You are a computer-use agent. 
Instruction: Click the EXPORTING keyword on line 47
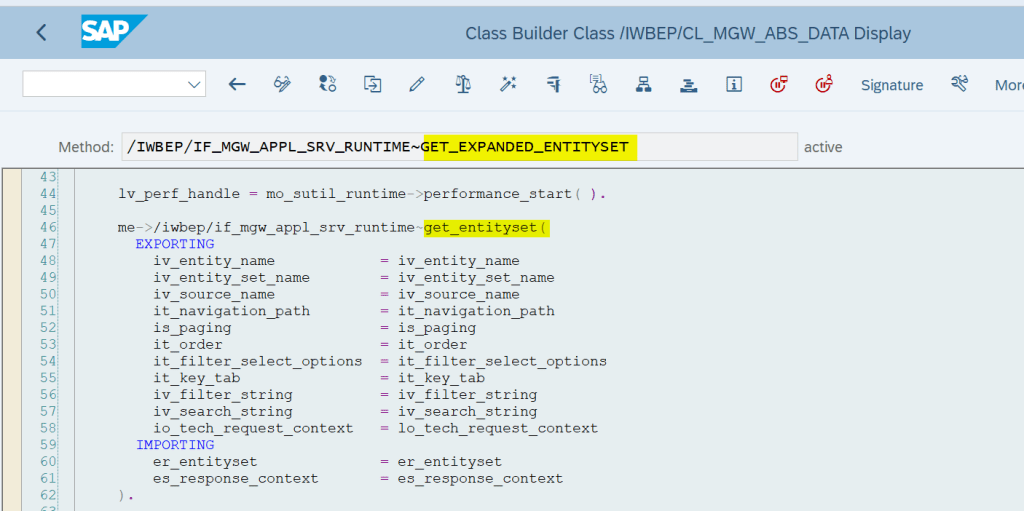(175, 244)
